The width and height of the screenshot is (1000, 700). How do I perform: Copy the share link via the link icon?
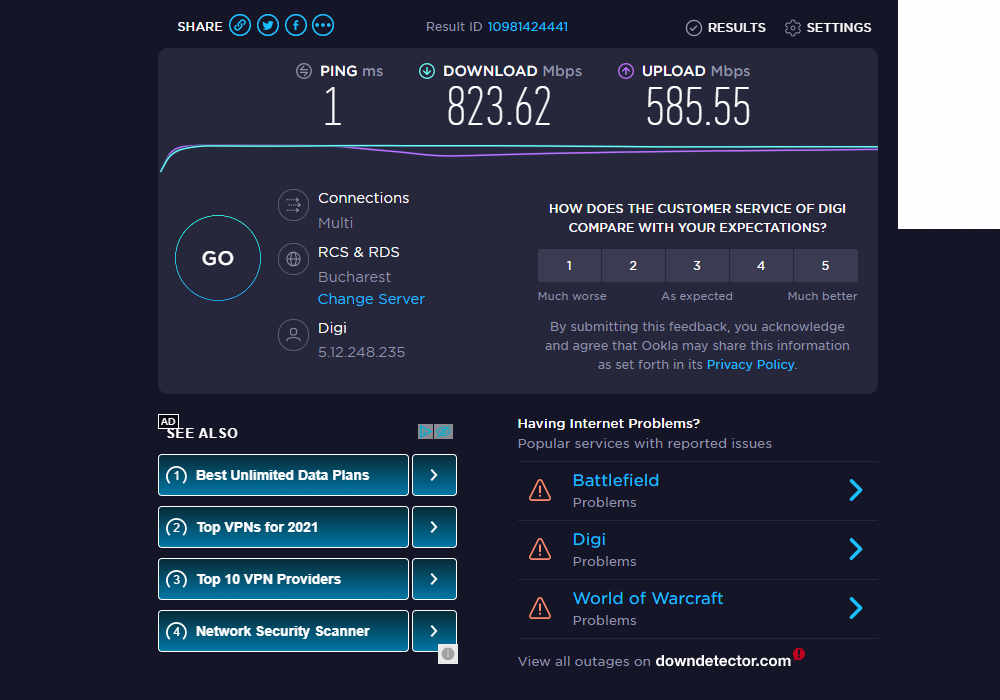point(240,26)
